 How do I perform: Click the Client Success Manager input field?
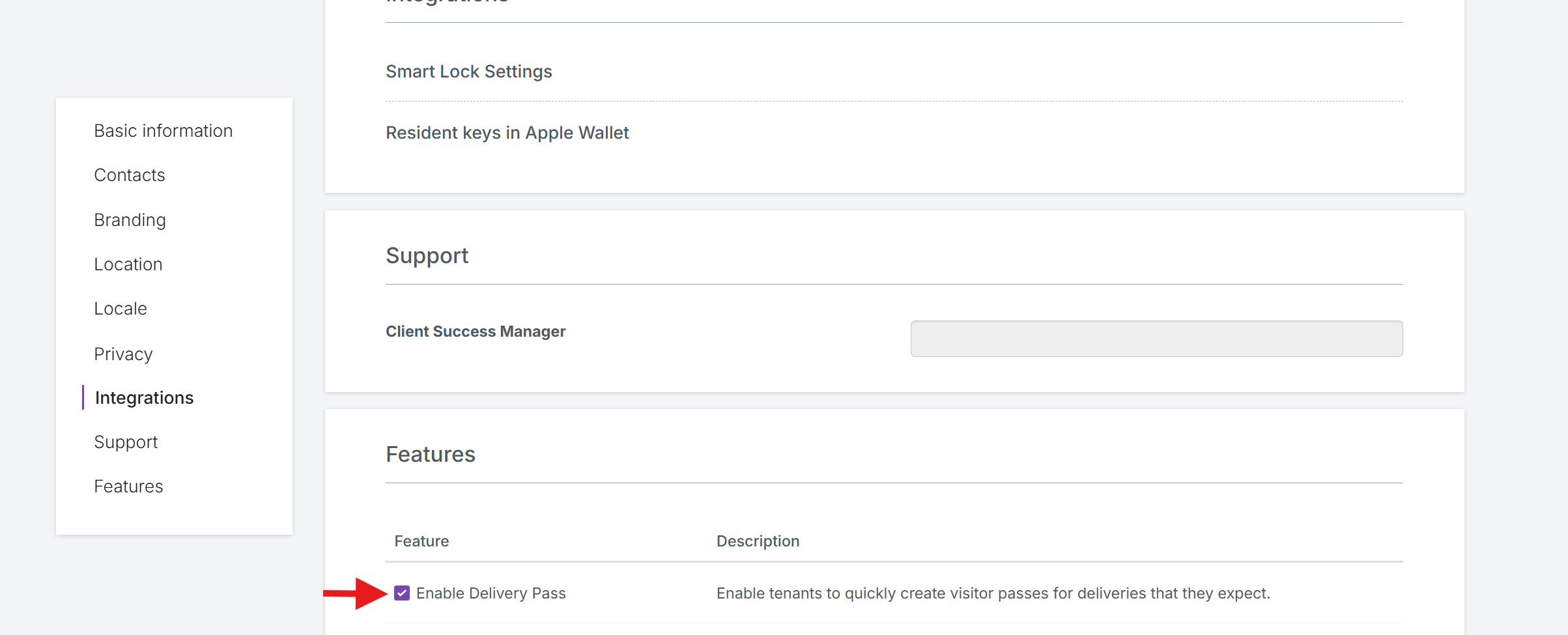click(1156, 339)
